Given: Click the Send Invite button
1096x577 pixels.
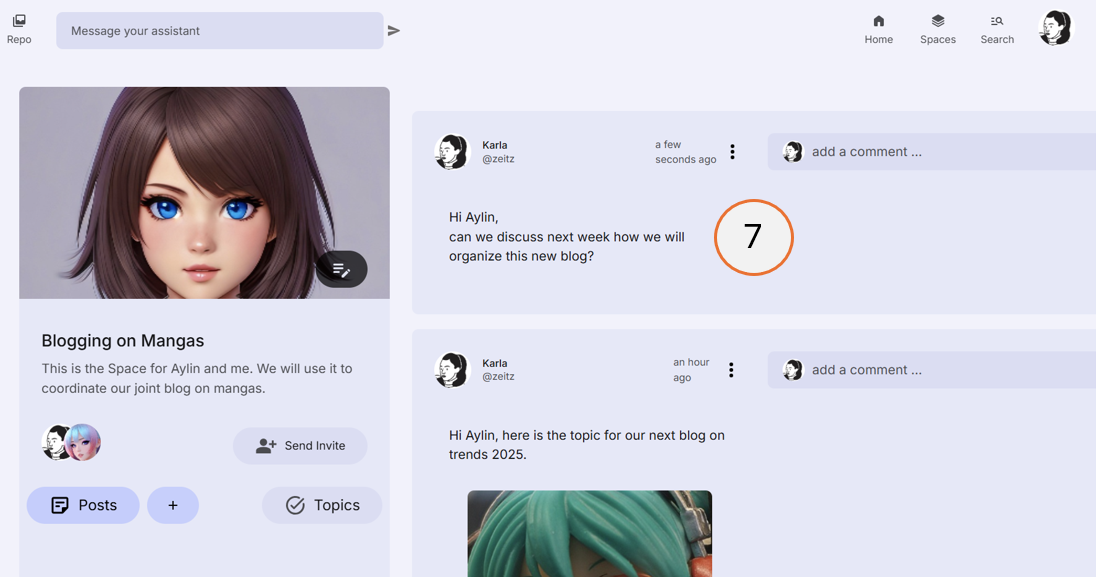Looking at the screenshot, I should tap(300, 445).
